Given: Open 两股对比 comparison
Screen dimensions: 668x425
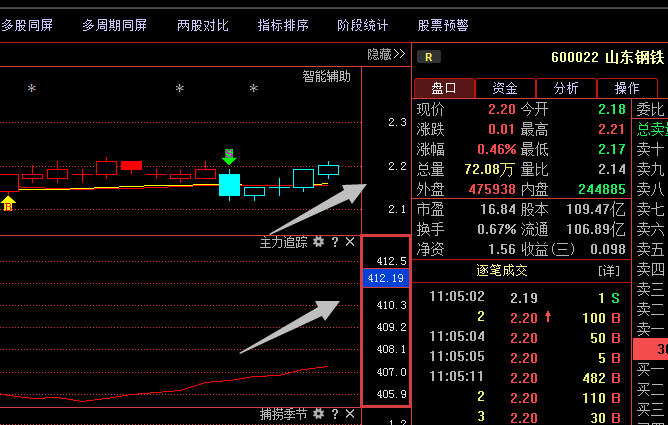Looking at the screenshot, I should (203, 26).
